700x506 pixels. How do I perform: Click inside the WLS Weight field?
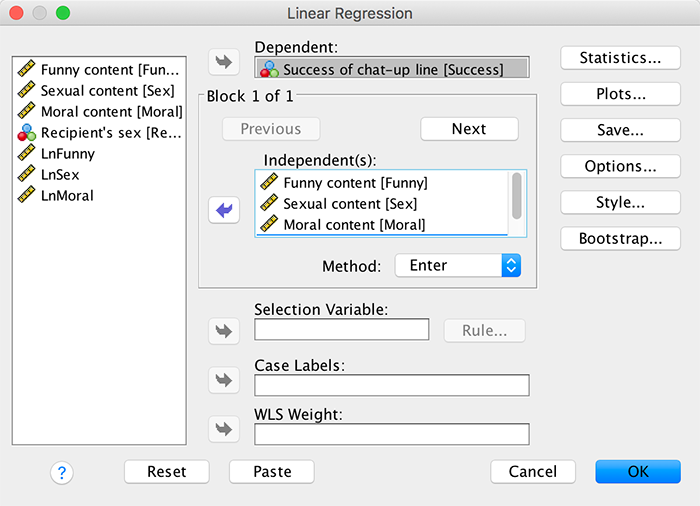click(392, 434)
